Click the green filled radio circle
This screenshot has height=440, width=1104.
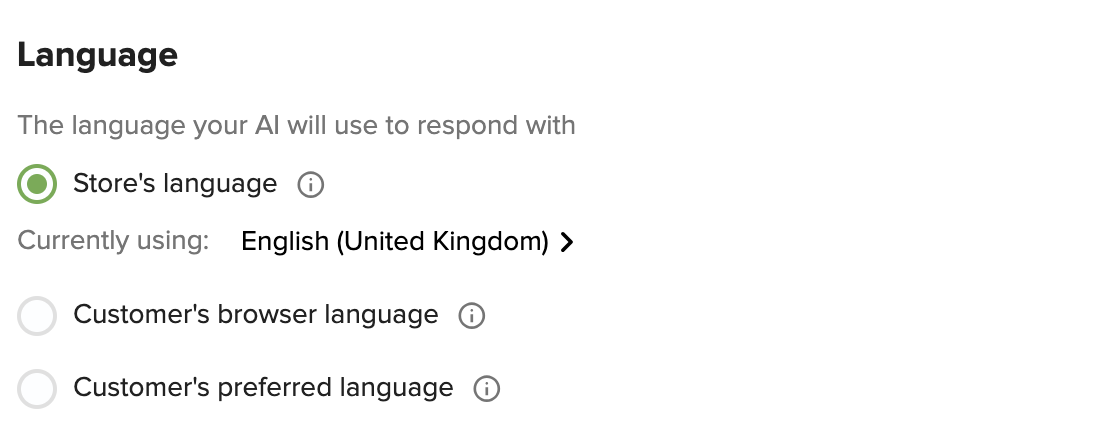click(37, 184)
